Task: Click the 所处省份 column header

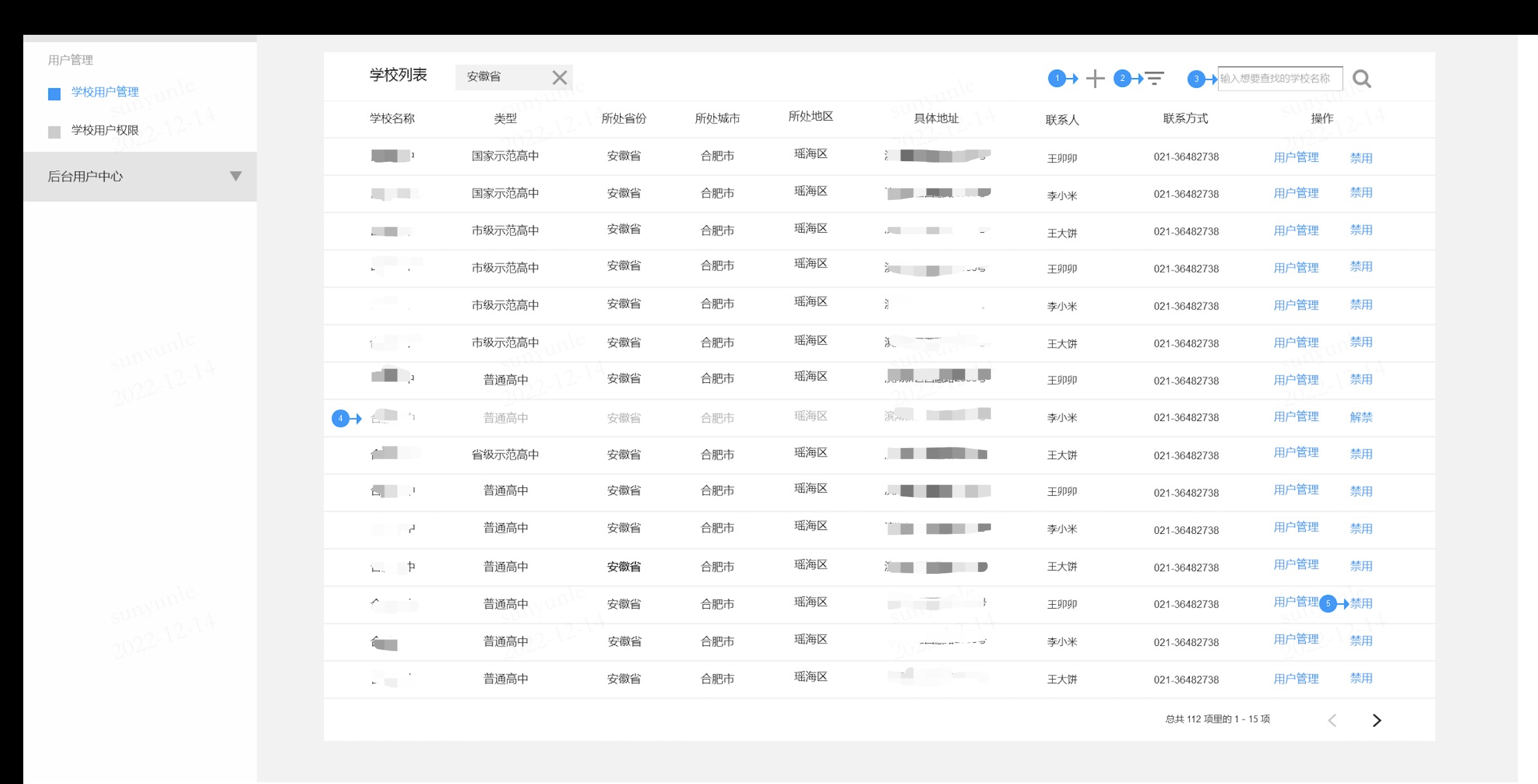Action: pos(624,119)
